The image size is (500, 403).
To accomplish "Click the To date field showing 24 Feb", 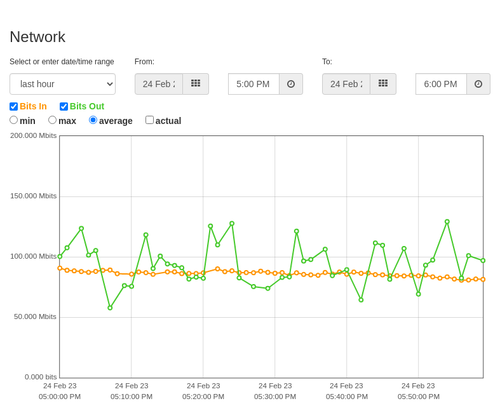I will click(346, 84).
